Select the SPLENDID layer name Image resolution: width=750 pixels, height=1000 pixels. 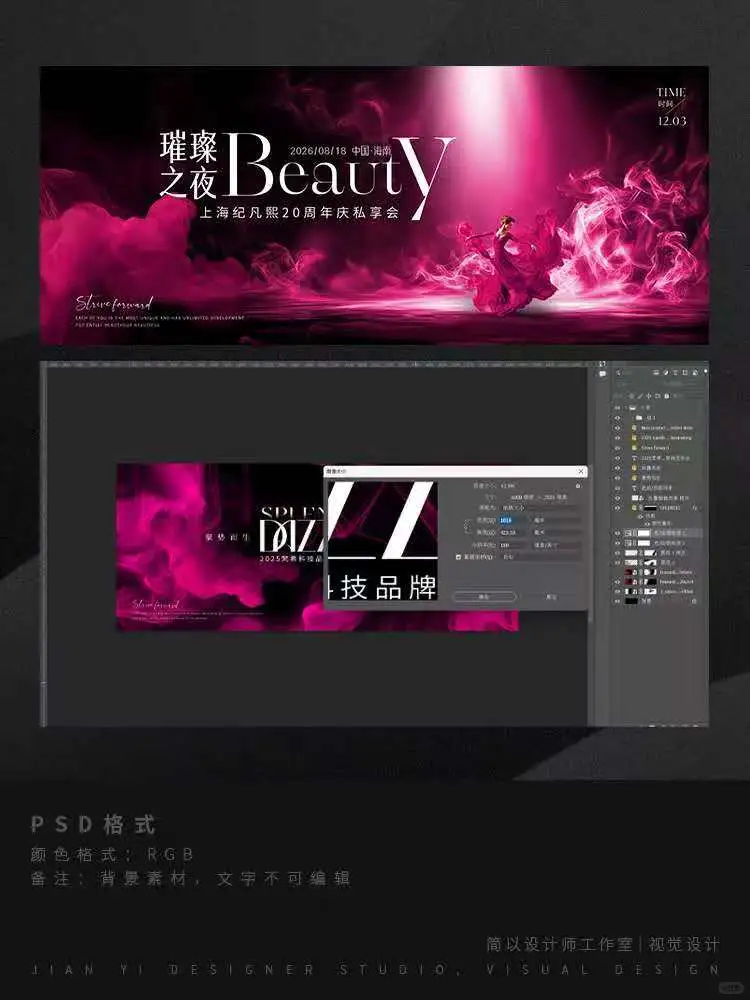click(x=670, y=508)
